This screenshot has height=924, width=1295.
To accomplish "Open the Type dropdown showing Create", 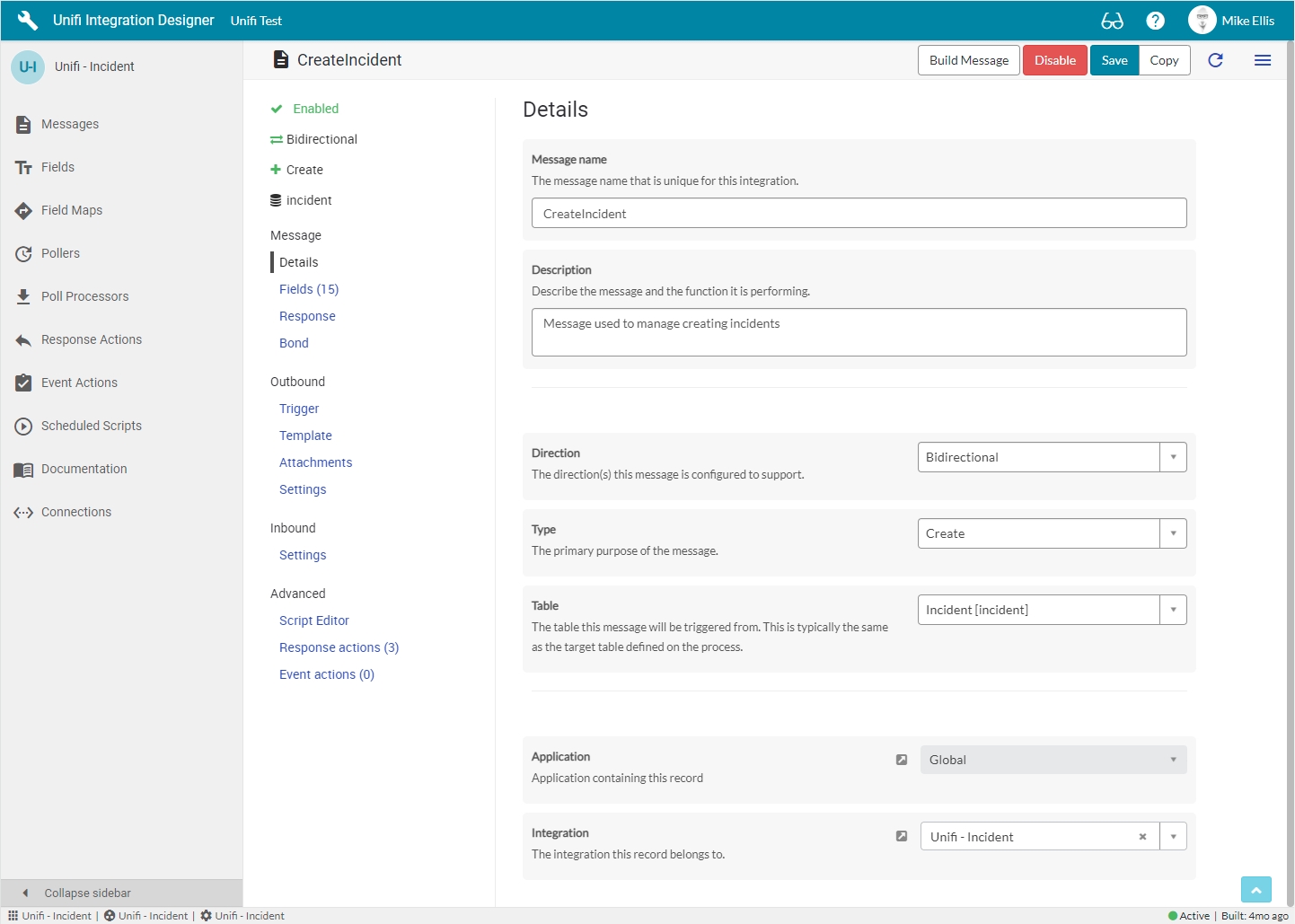I will tap(1173, 533).
